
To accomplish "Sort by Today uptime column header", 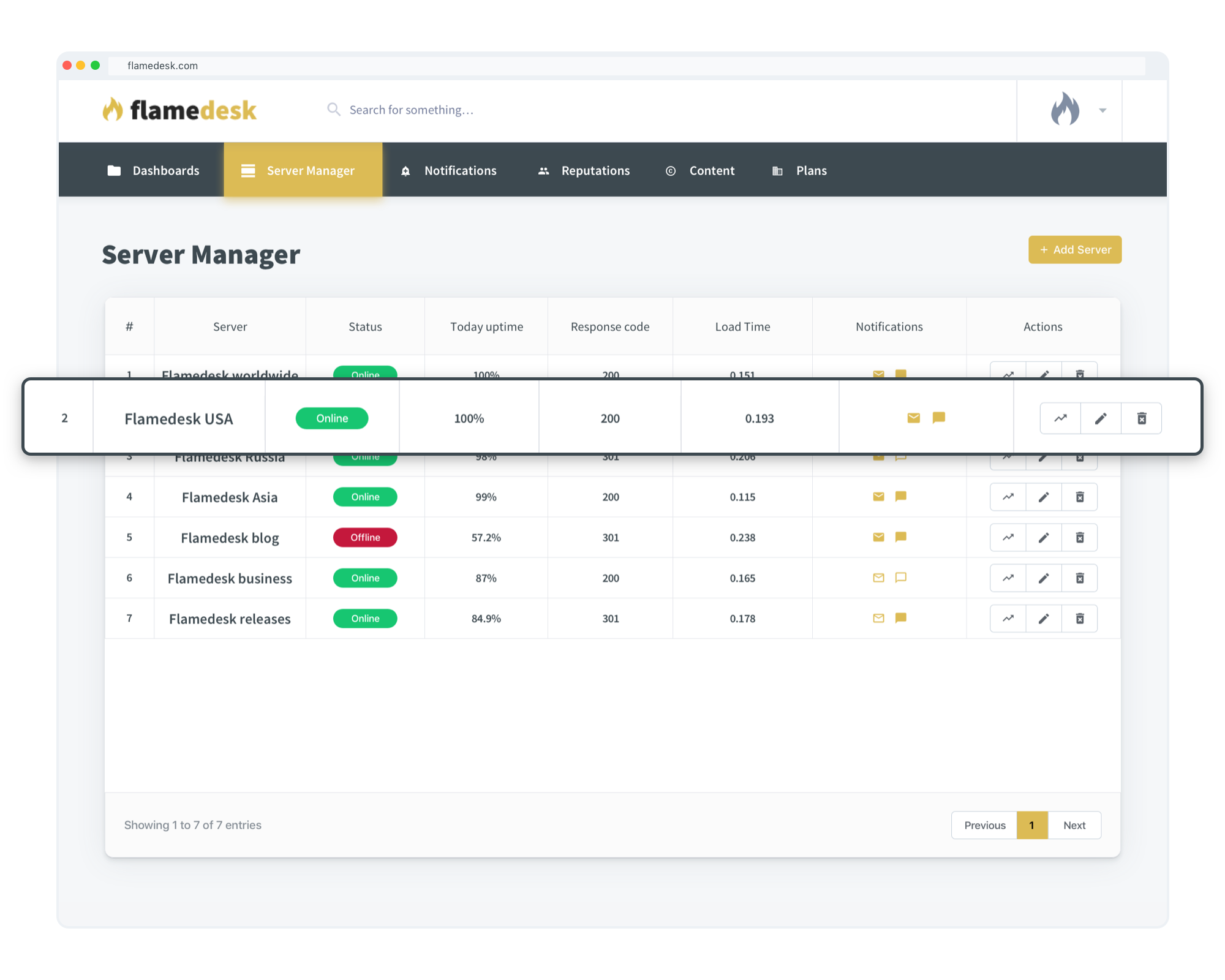I will click(x=486, y=326).
